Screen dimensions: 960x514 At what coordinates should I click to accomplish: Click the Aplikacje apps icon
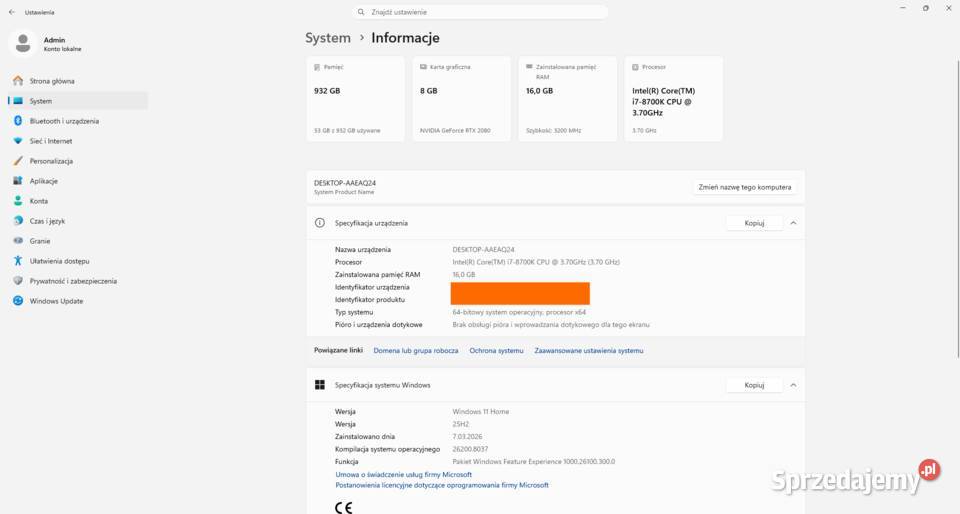18,181
